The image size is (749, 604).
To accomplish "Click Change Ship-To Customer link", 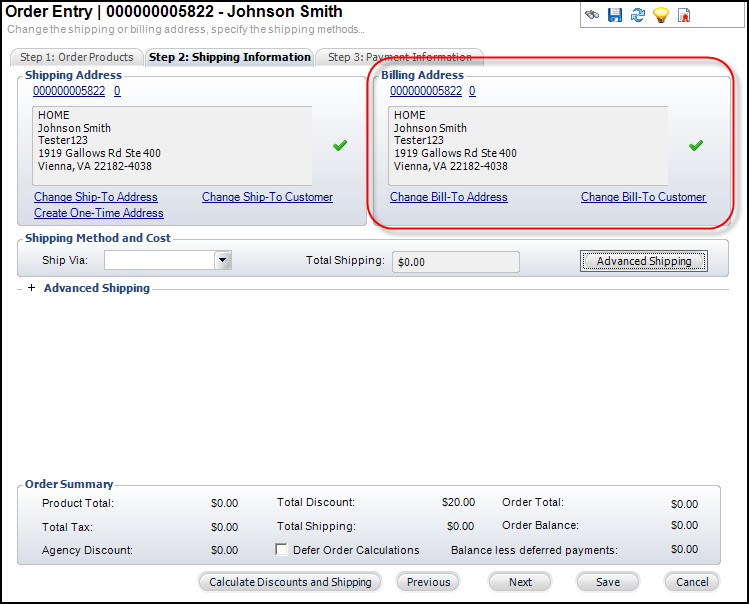I will click(x=268, y=197).
